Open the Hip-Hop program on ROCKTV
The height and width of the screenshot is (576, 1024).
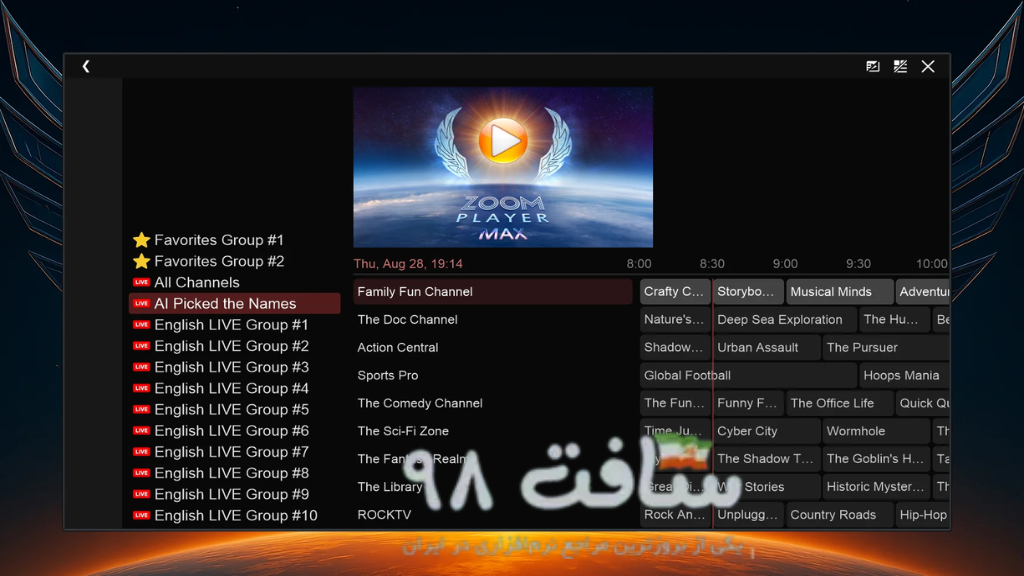pos(922,515)
